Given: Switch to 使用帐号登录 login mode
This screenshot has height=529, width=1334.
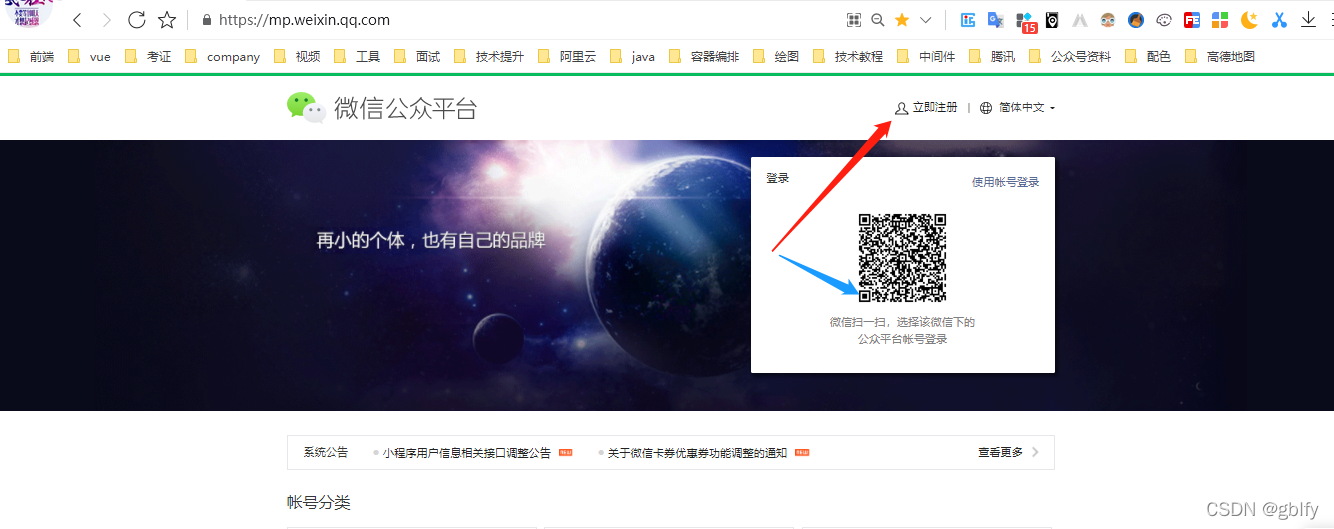Looking at the screenshot, I should [x=1006, y=182].
